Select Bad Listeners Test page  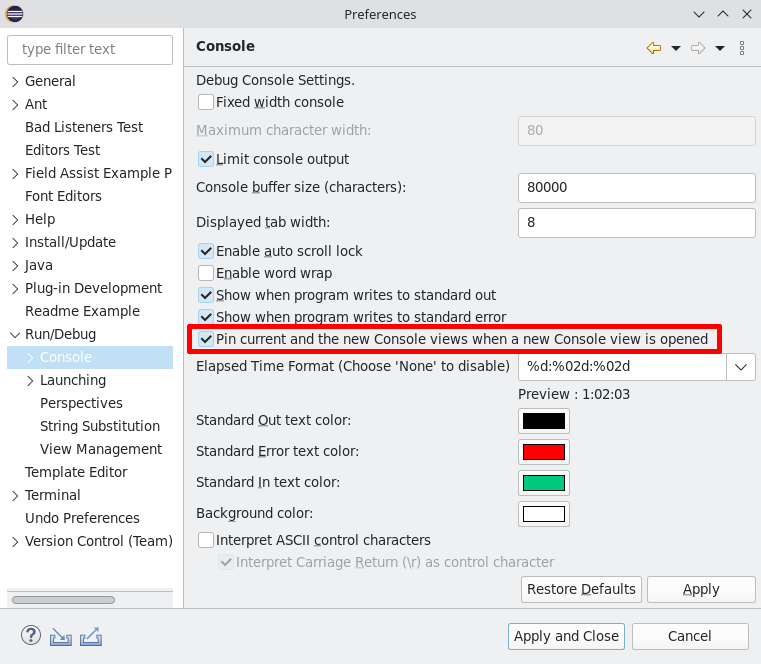click(x=84, y=127)
